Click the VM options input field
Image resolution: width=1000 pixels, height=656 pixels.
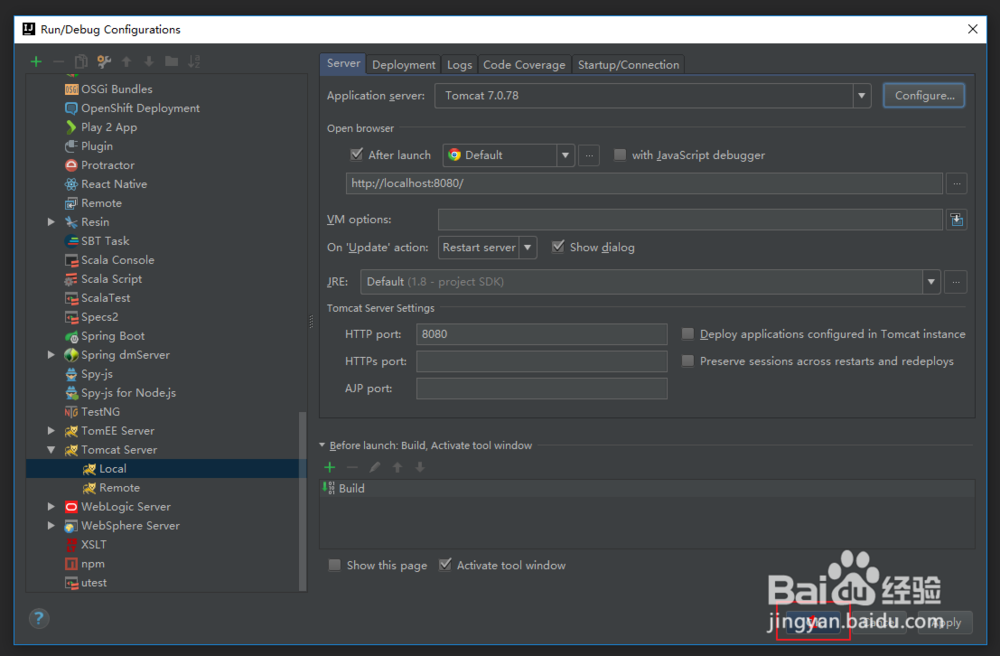(690, 220)
